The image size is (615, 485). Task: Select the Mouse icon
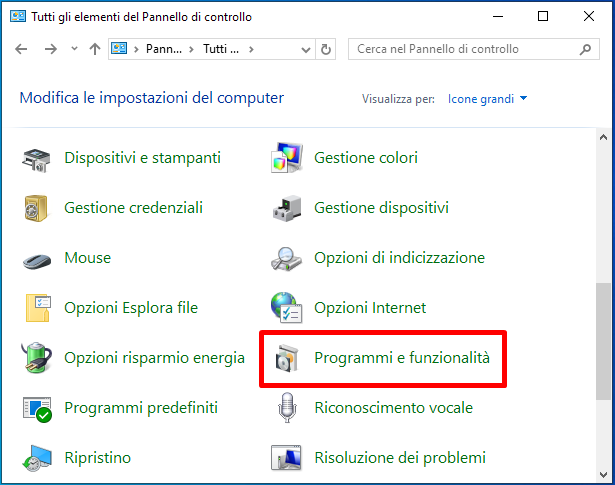[x=37, y=260]
